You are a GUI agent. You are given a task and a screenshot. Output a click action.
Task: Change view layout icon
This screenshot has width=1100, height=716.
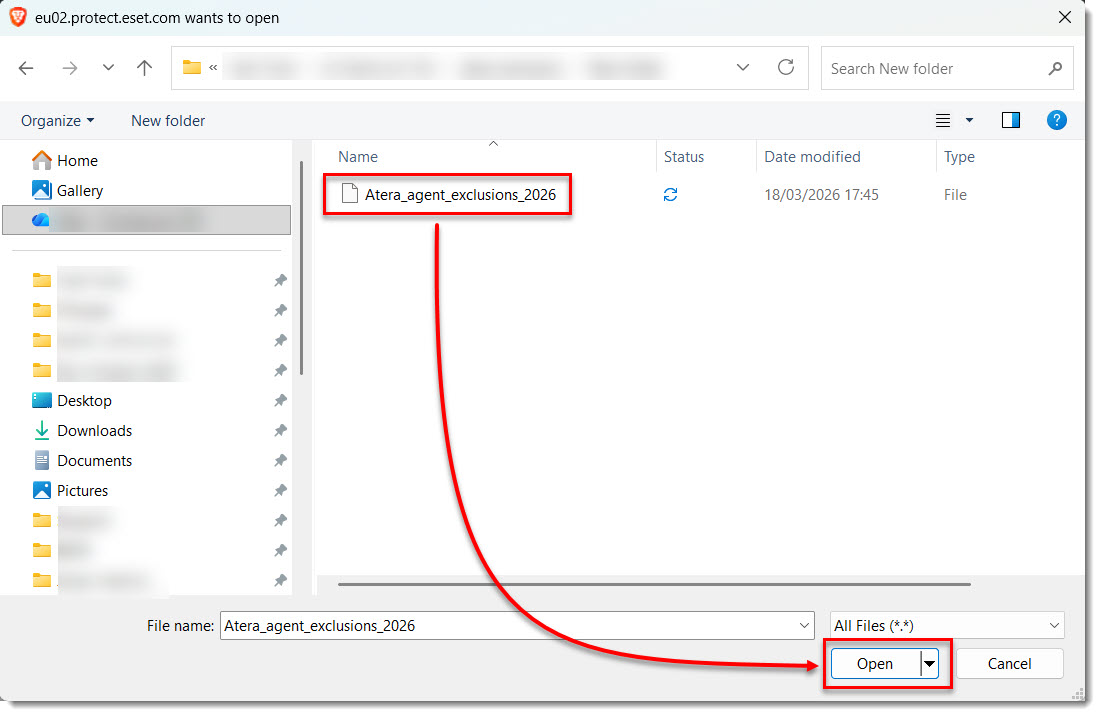tap(943, 121)
